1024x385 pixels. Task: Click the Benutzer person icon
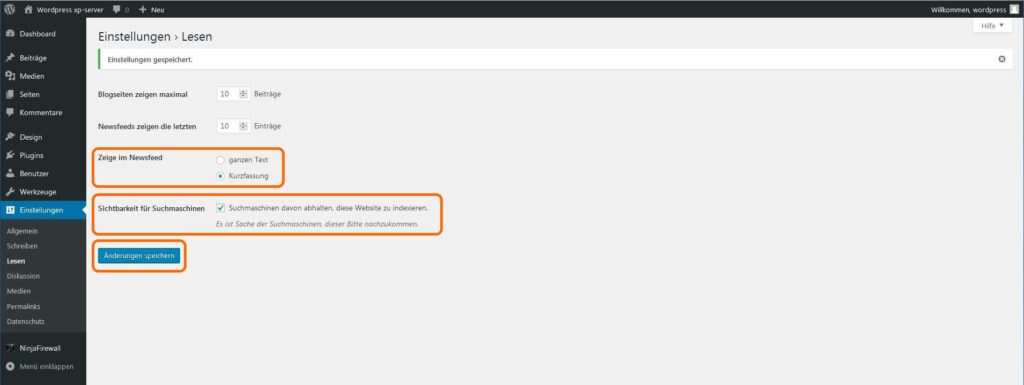[10, 174]
